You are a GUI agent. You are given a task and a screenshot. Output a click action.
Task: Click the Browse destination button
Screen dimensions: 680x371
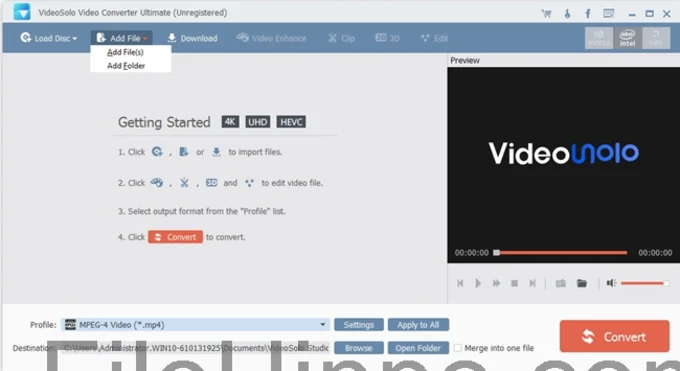359,348
